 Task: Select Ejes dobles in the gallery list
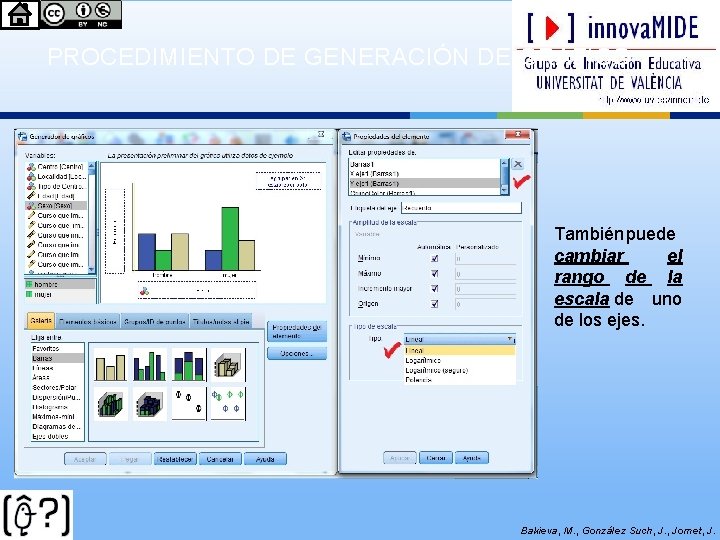tap(57, 436)
